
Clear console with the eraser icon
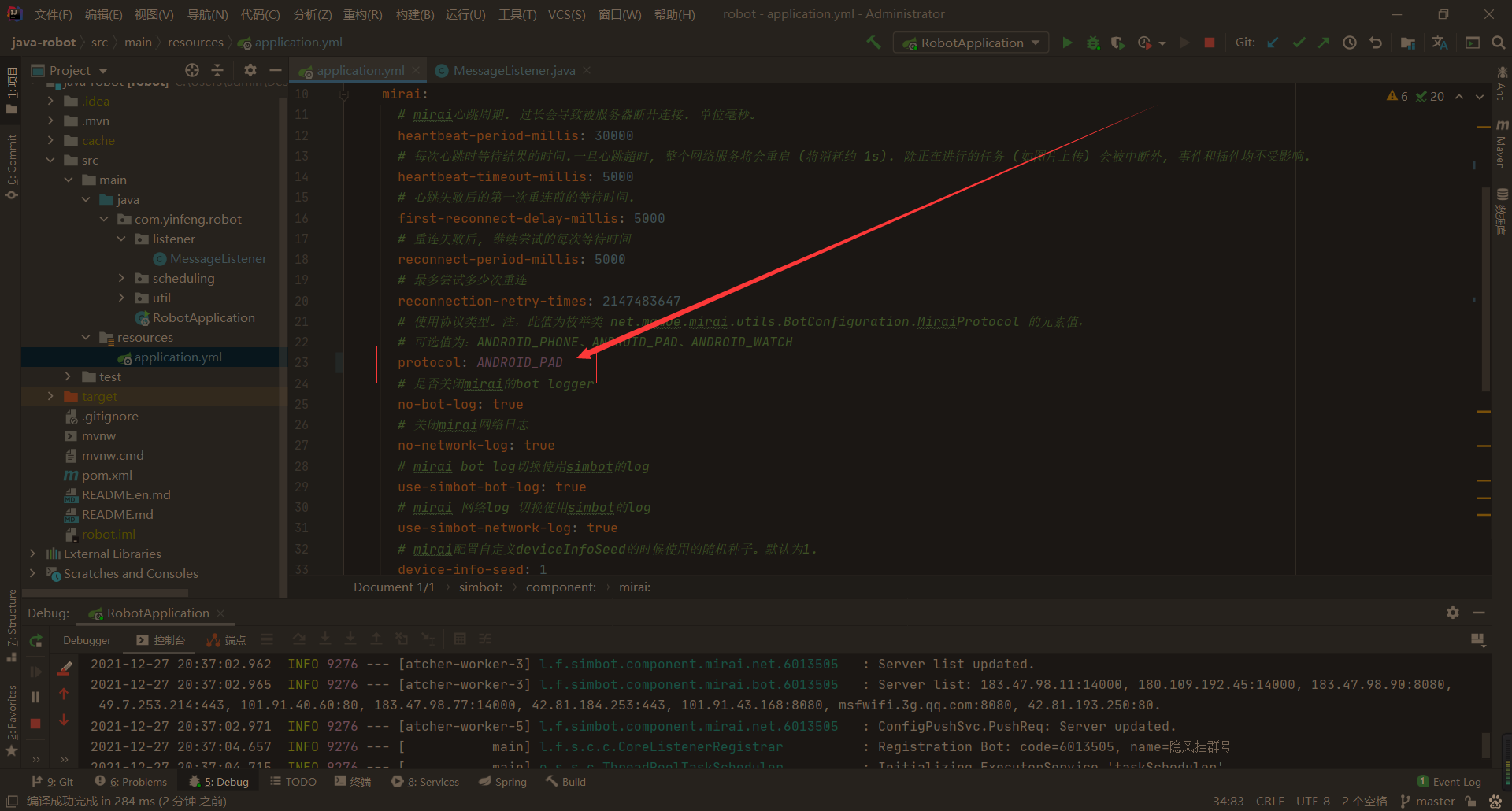pos(65,668)
